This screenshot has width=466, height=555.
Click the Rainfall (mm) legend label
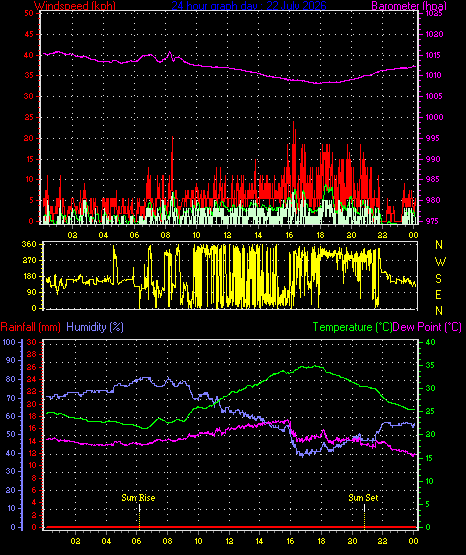[x=30, y=327]
